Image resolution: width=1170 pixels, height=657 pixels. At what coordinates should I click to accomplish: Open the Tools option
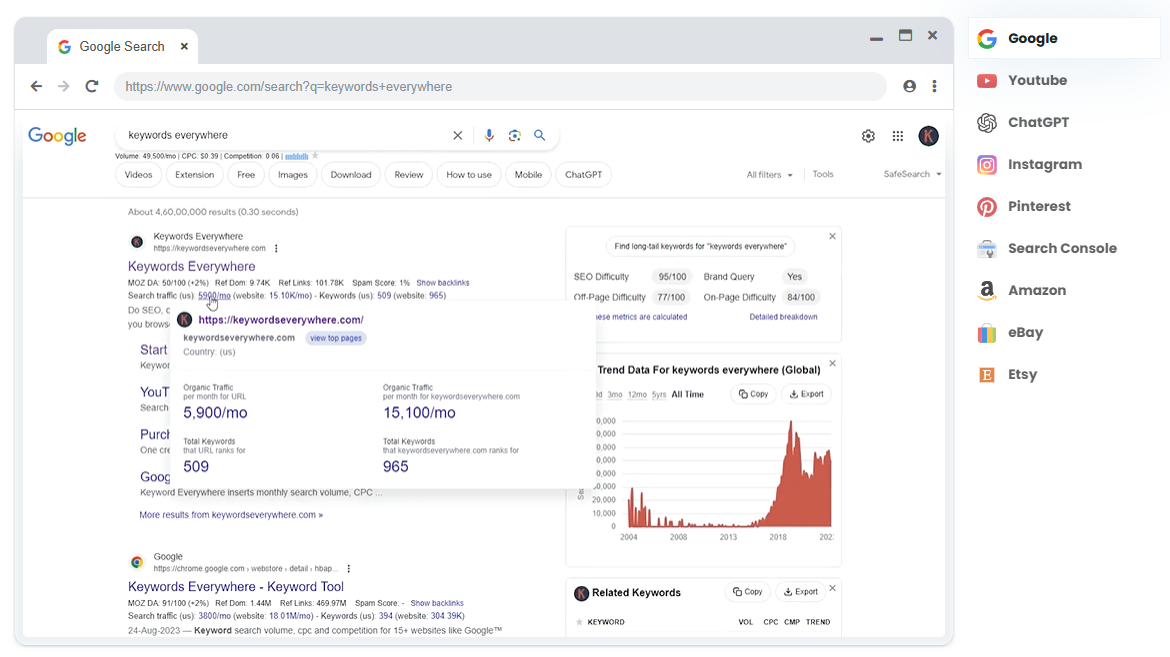[823, 174]
